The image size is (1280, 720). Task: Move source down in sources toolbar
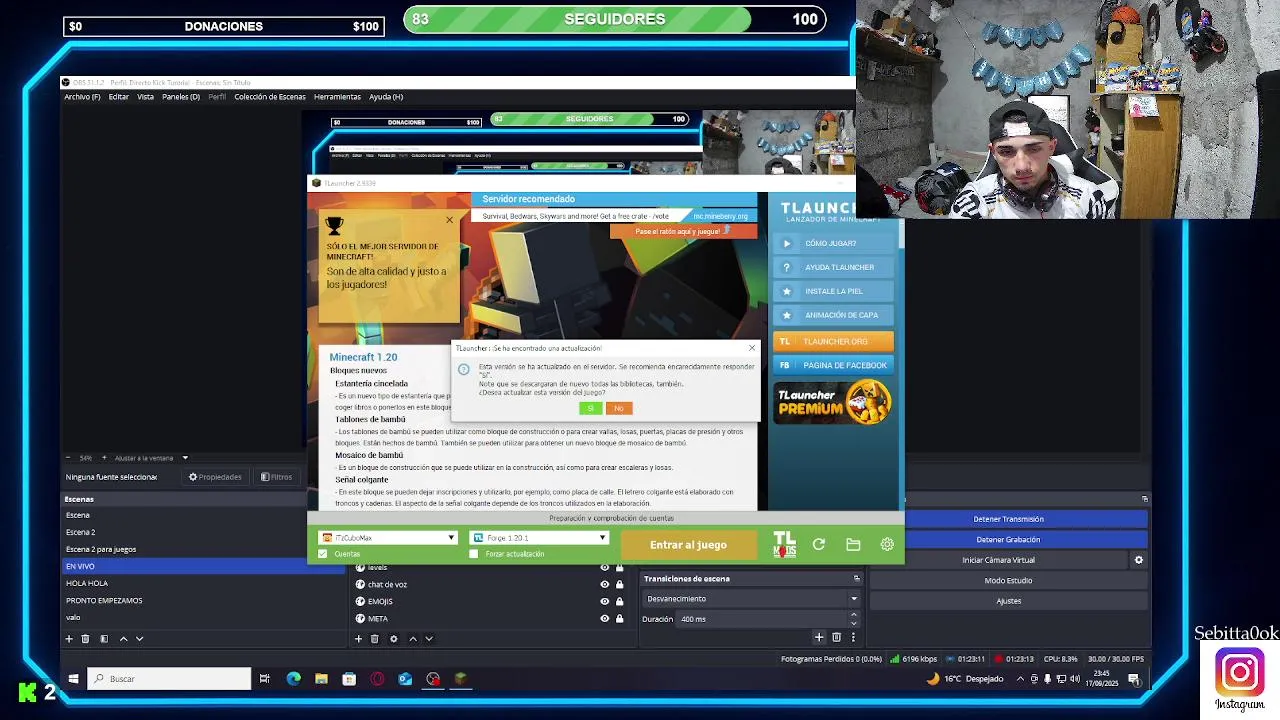(428, 639)
